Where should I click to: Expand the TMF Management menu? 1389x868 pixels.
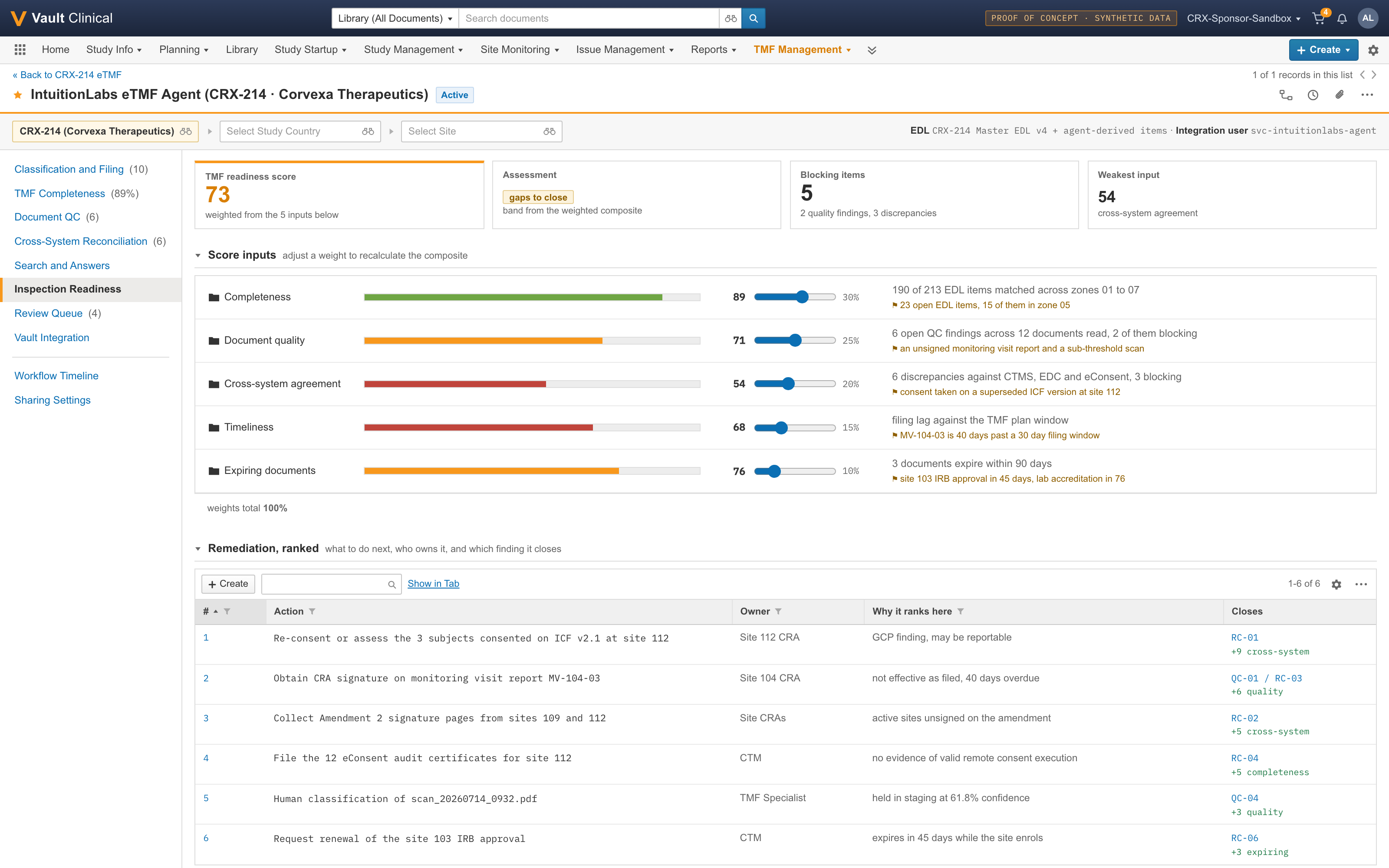point(802,50)
